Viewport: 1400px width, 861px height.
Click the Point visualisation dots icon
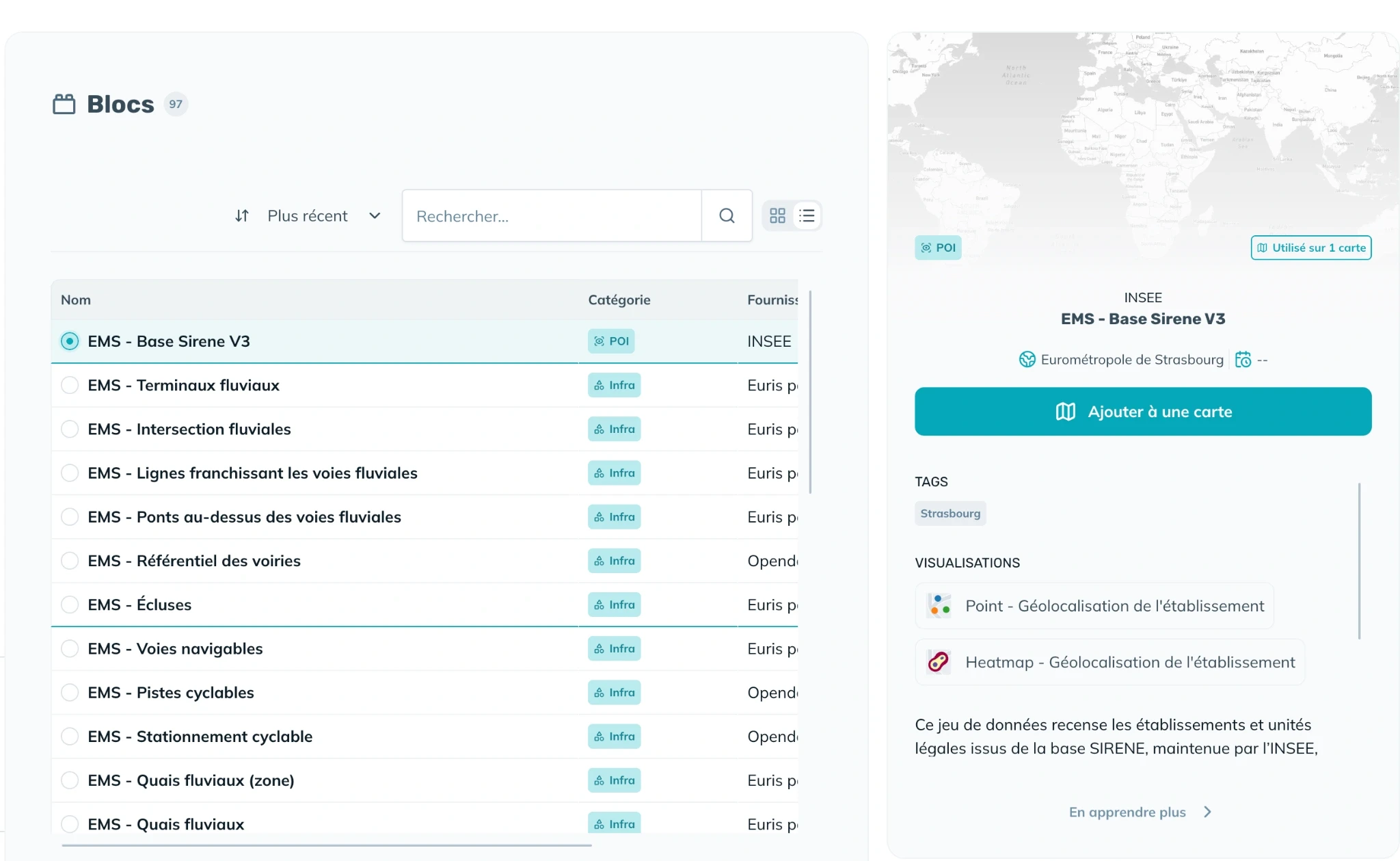pyautogui.click(x=939, y=606)
